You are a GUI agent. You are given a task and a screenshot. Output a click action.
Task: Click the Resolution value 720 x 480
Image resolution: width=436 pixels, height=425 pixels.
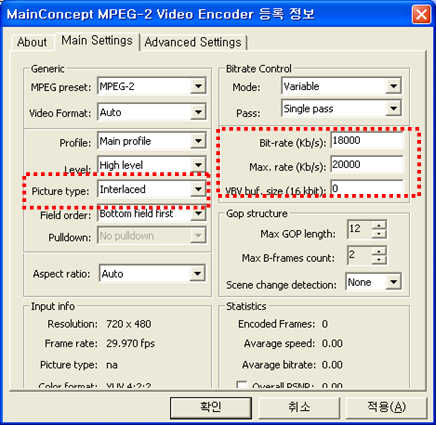pos(129,324)
